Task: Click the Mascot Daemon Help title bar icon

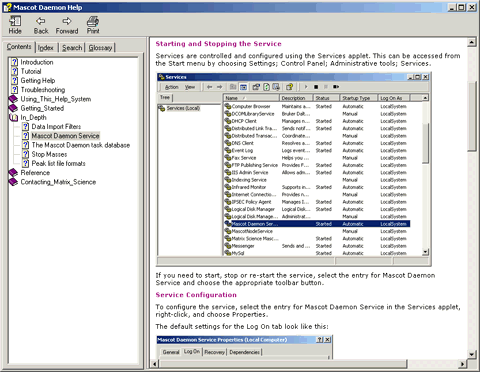Action: click(7, 7)
